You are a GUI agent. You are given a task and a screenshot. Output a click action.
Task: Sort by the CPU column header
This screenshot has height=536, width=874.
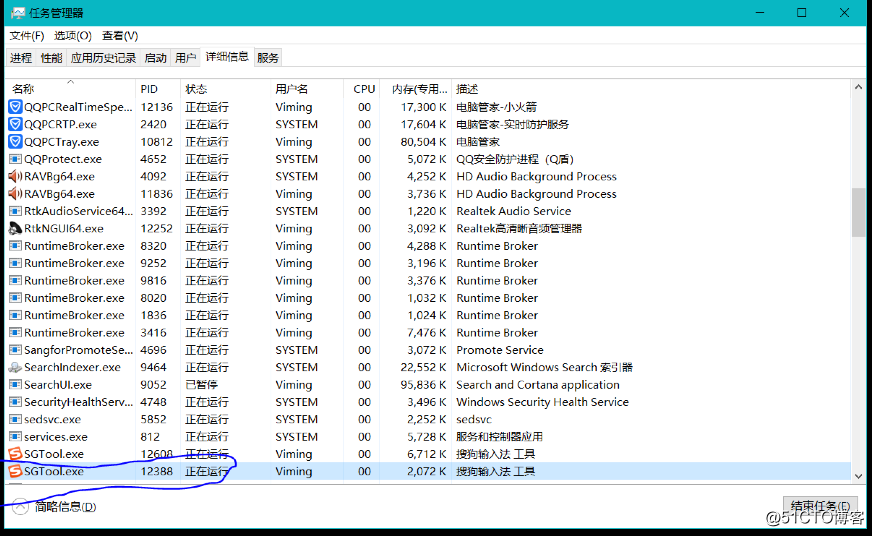pyautogui.click(x=362, y=89)
